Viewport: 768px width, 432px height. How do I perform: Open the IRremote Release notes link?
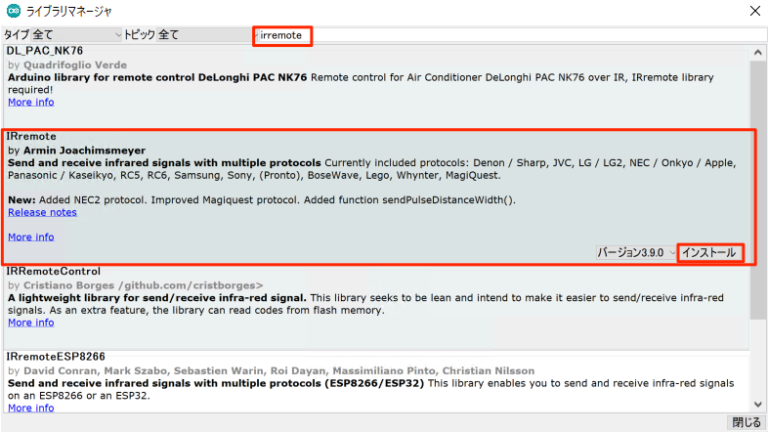[42, 212]
